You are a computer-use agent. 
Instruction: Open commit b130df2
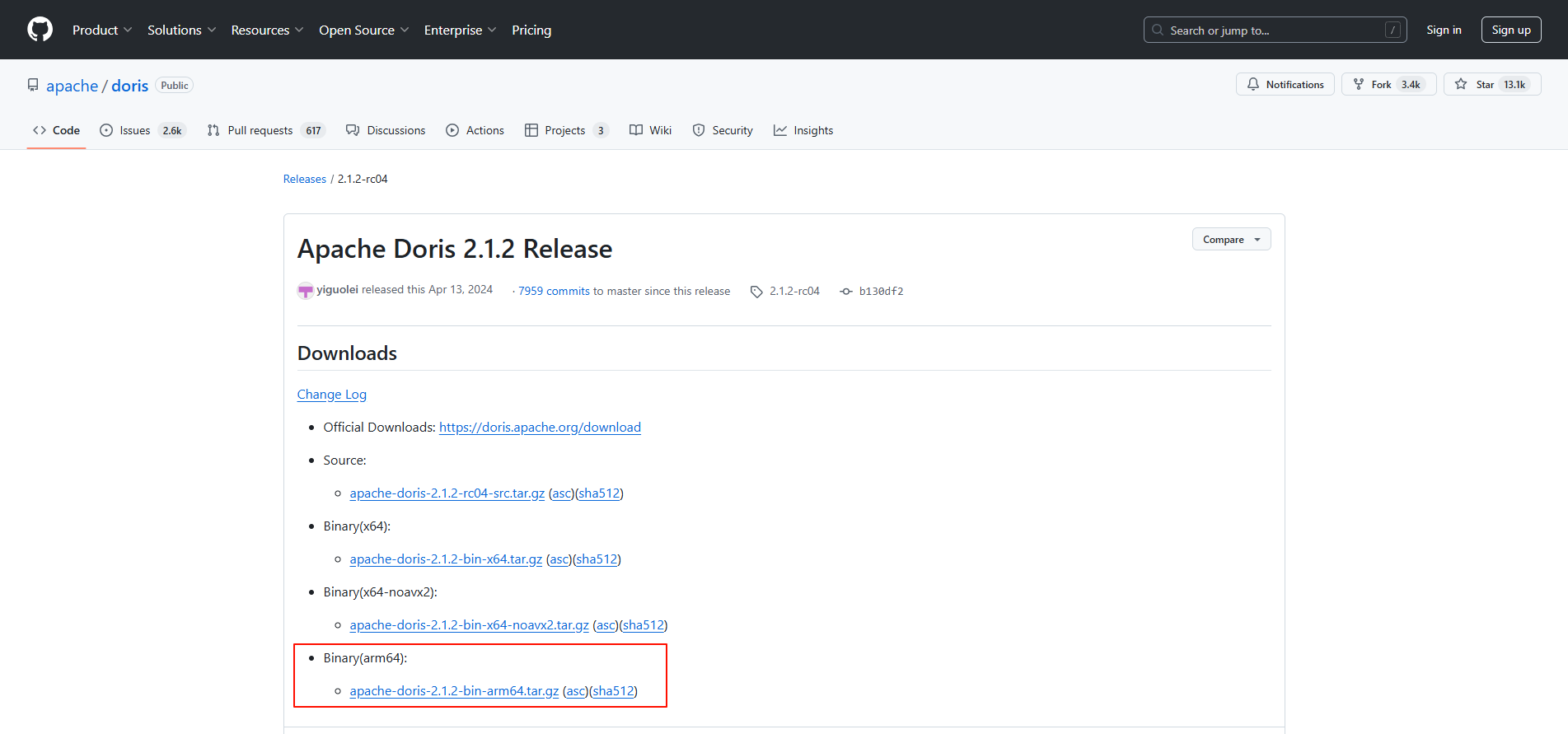(881, 292)
